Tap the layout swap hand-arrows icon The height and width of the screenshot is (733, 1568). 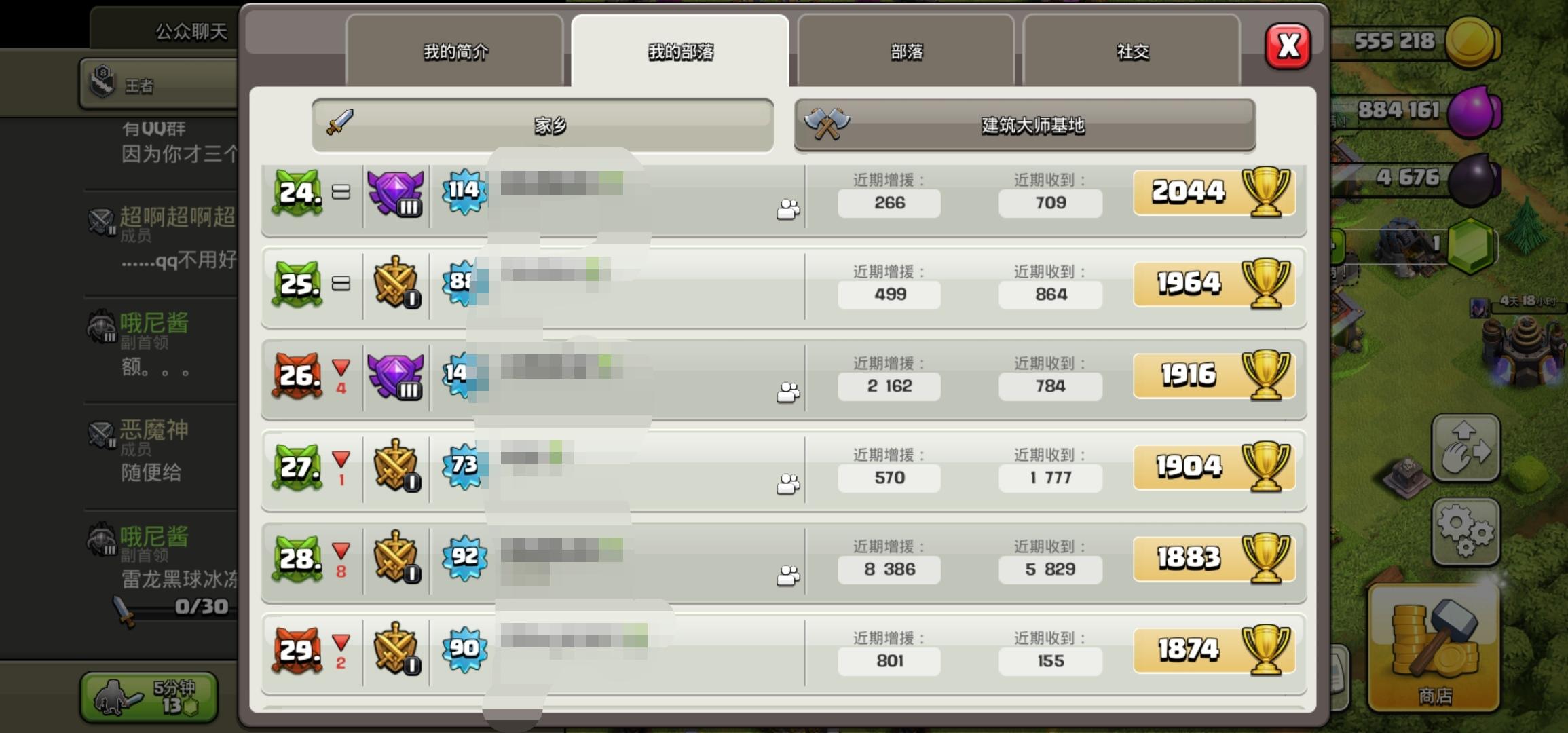pos(1466,447)
